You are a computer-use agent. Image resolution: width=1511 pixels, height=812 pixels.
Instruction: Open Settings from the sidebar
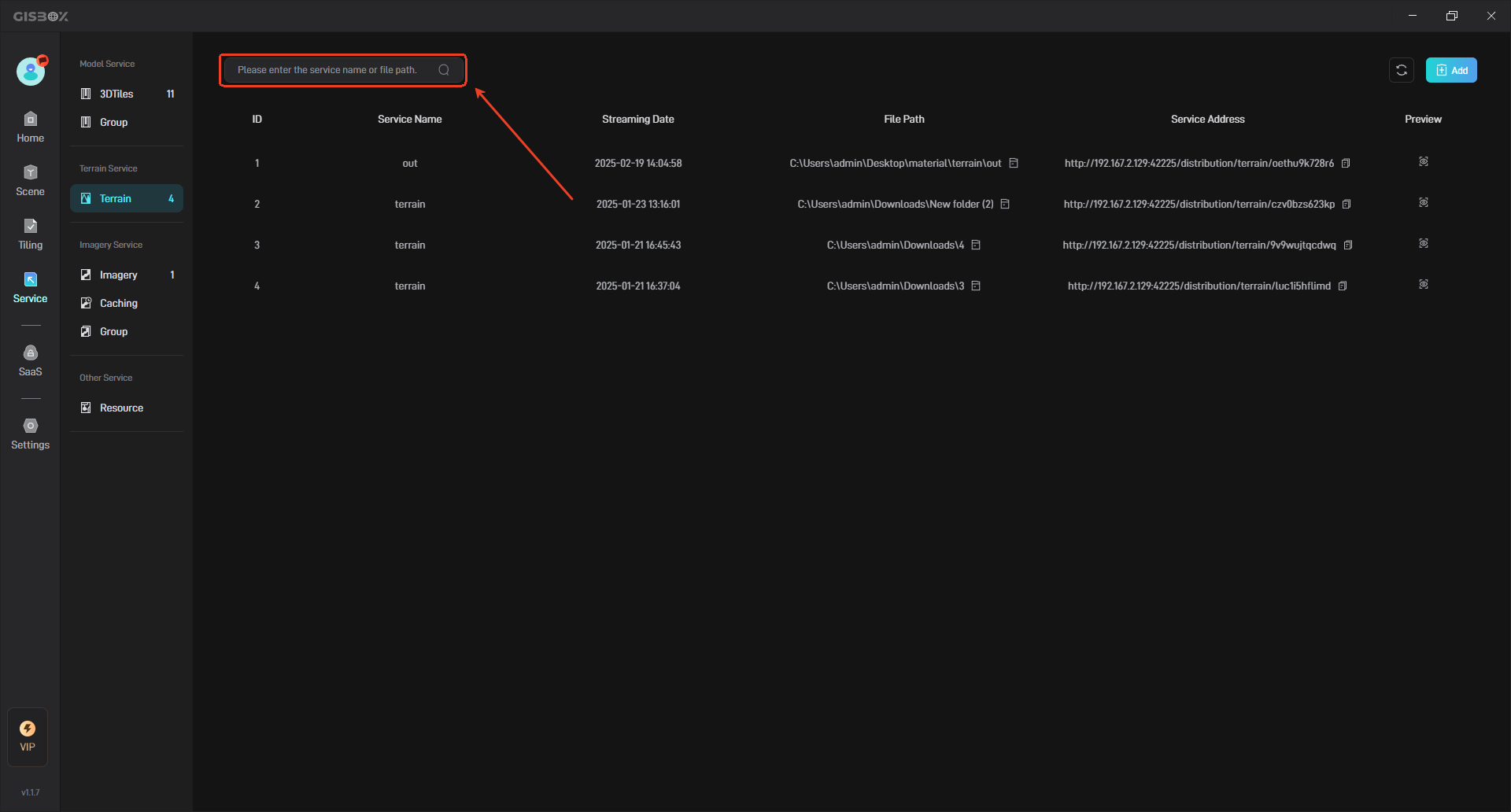[30, 434]
